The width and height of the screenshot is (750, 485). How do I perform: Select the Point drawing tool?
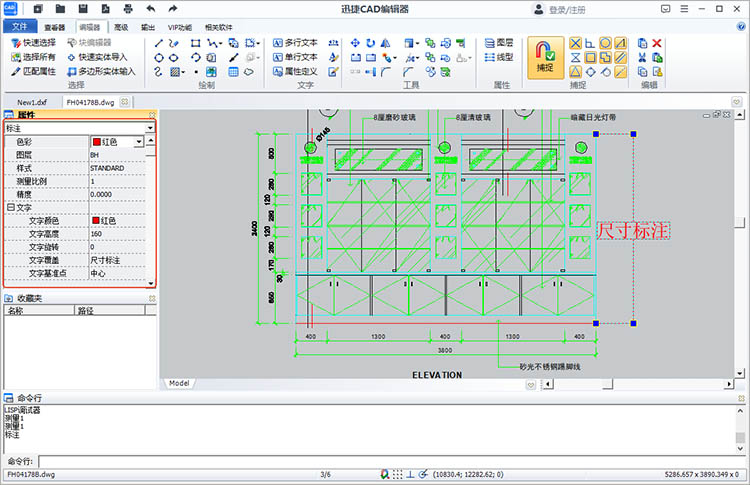coord(196,72)
